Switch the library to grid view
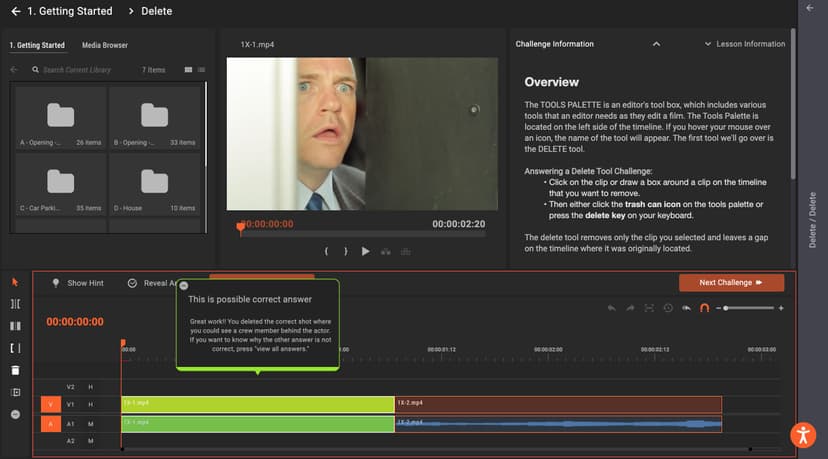 coord(188,70)
